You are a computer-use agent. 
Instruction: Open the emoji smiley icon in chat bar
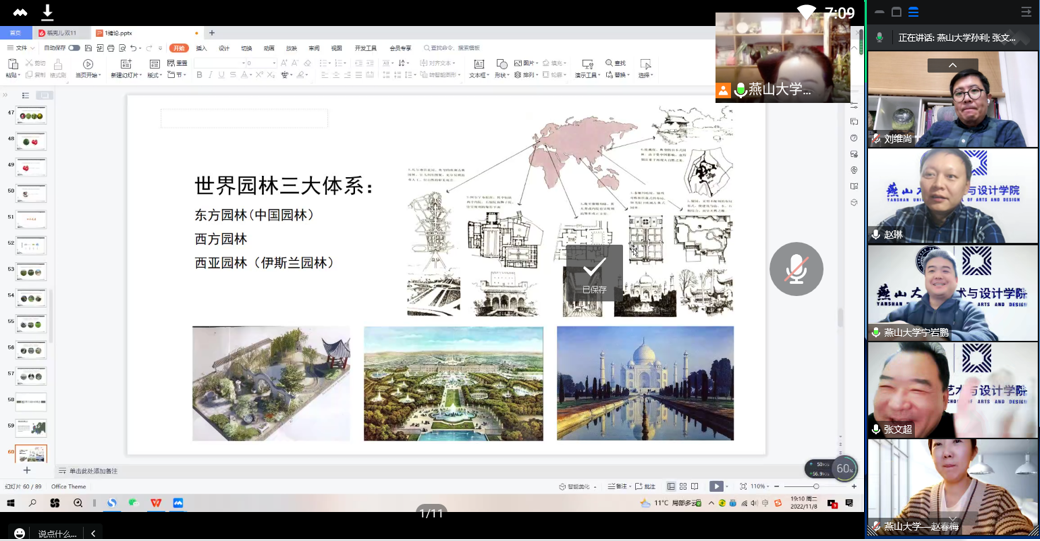click(19, 533)
